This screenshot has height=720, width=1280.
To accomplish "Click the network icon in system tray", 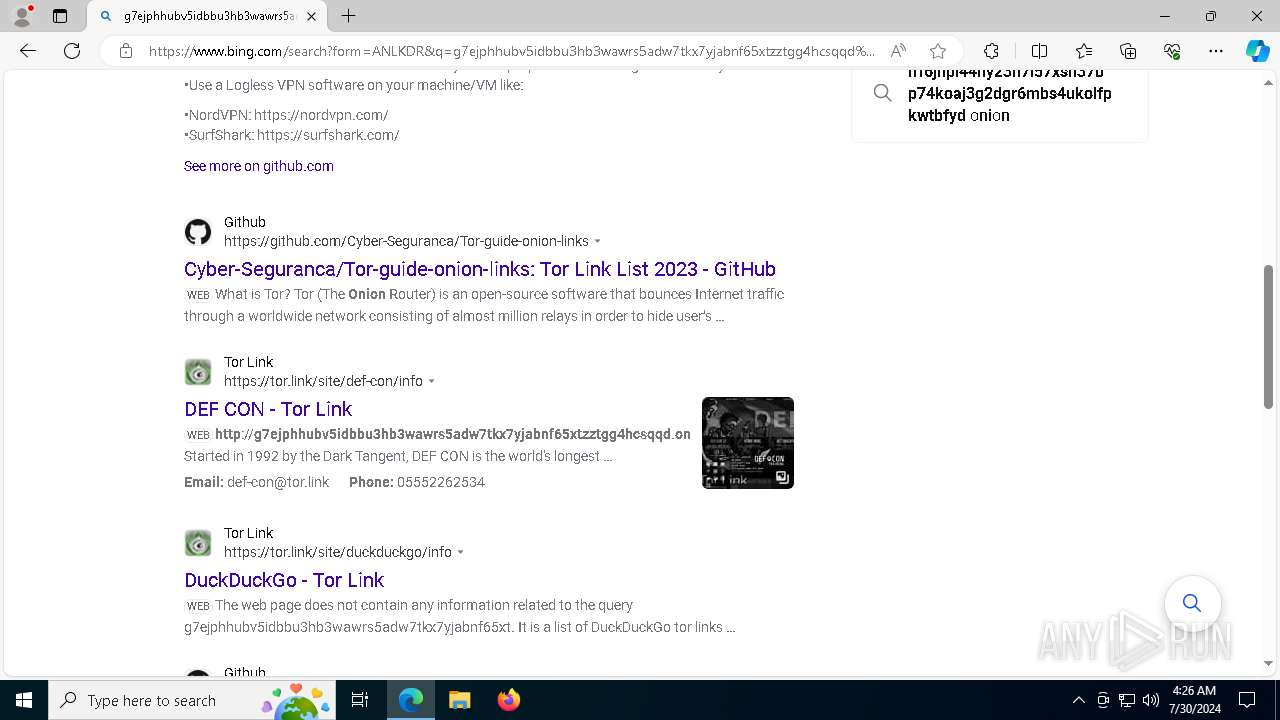I will (x=1127, y=700).
